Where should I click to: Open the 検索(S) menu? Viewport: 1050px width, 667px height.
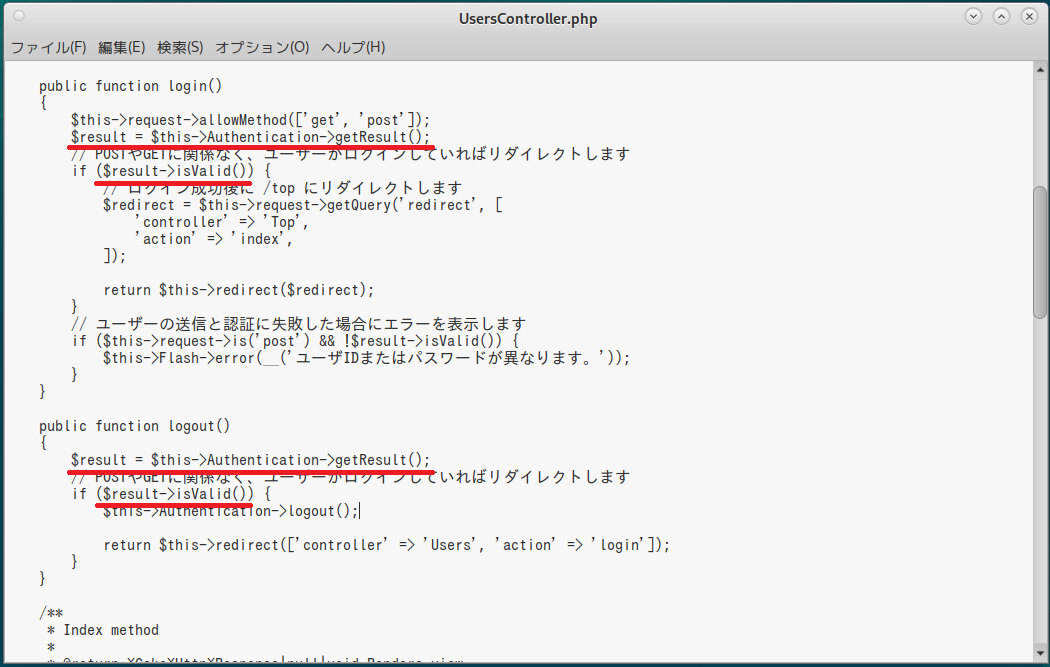point(180,47)
